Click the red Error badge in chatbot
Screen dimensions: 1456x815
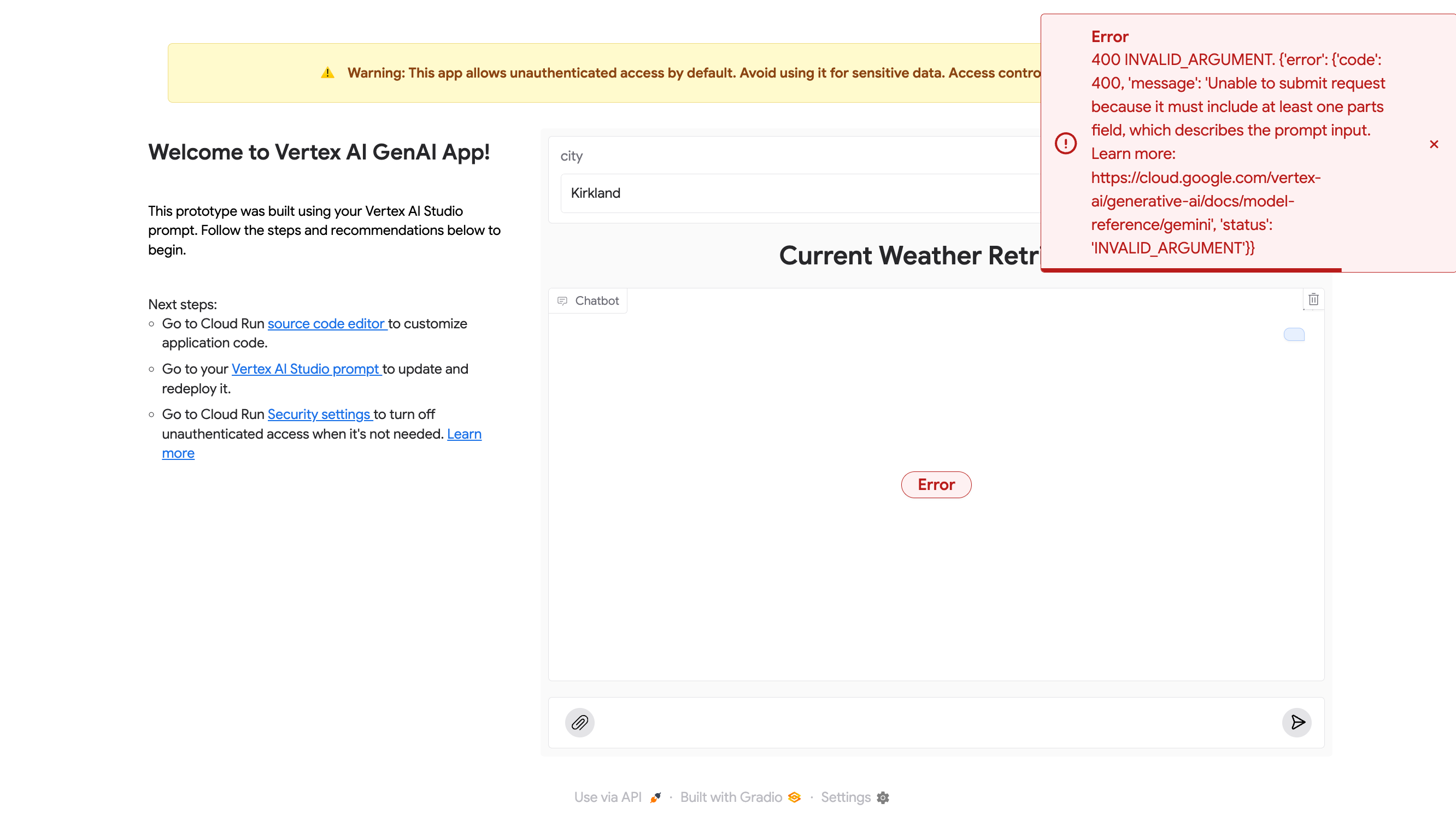coord(936,485)
